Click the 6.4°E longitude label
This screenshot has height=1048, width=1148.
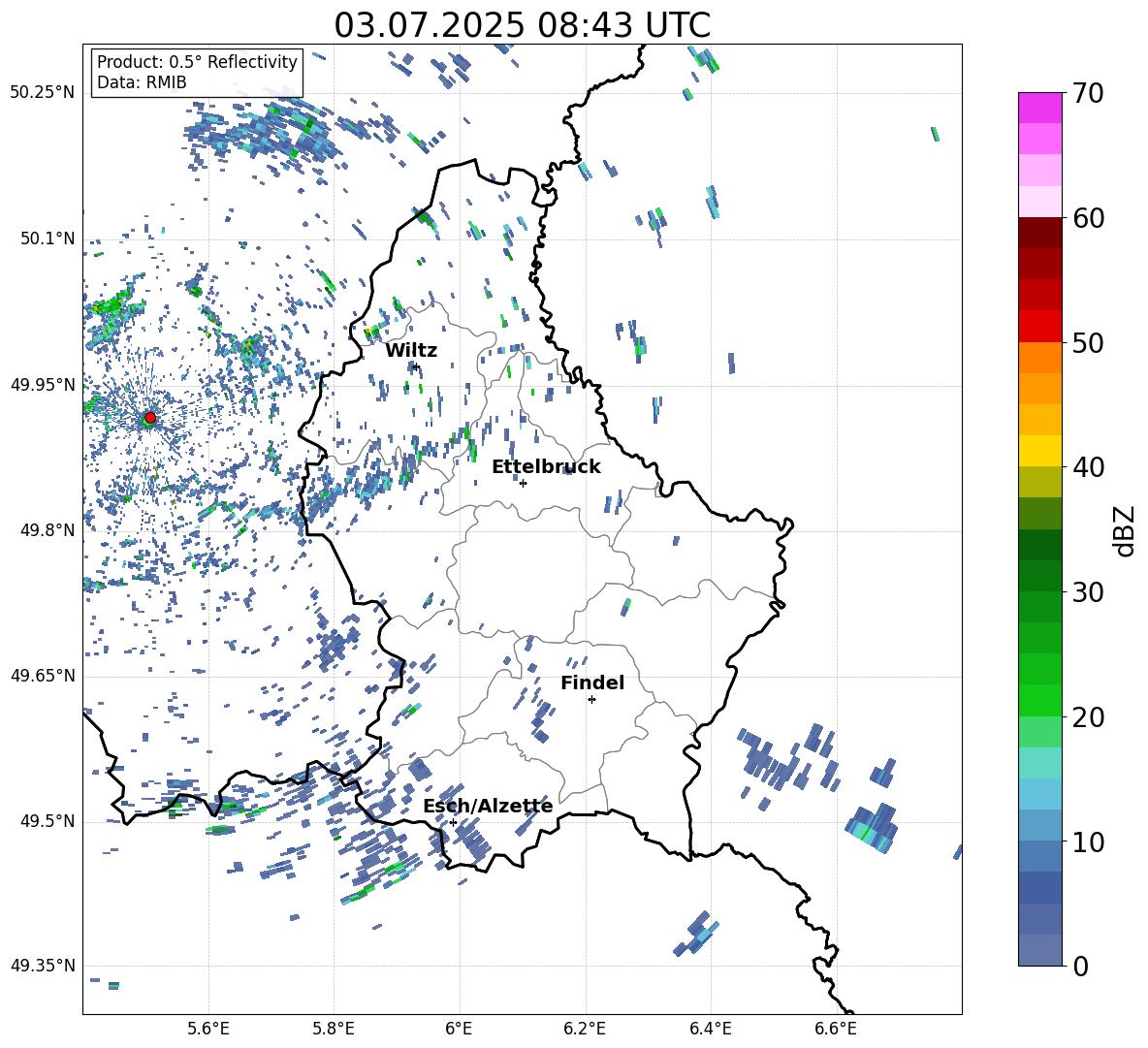click(x=710, y=1029)
